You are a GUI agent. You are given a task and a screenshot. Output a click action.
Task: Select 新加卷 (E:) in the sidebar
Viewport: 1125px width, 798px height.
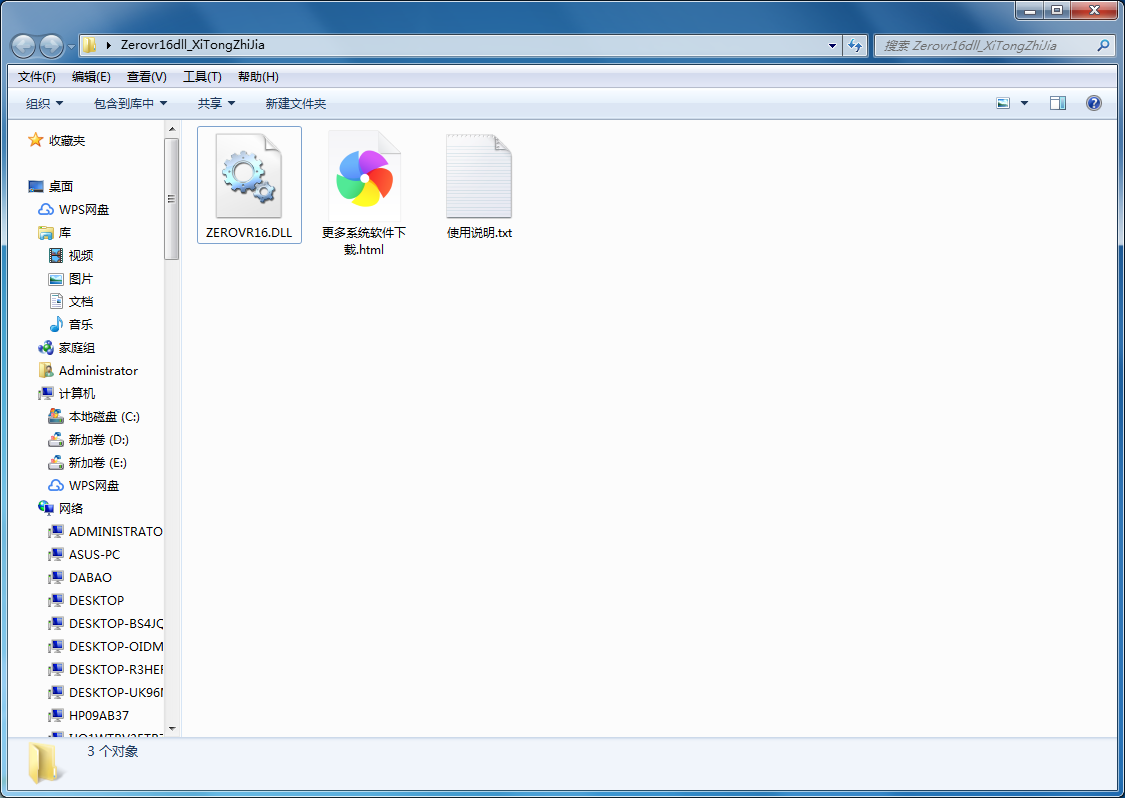[88, 462]
